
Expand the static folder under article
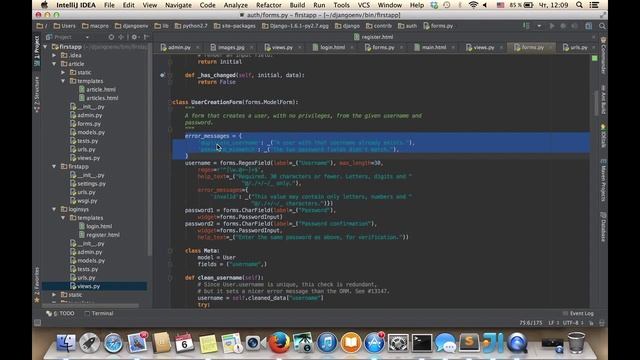click(63, 73)
